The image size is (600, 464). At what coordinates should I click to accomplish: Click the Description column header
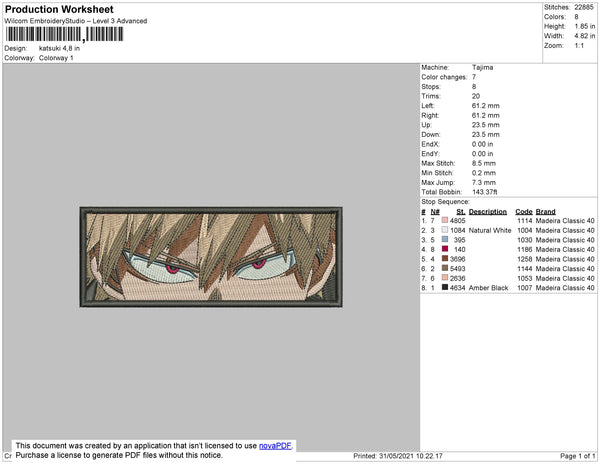click(x=488, y=212)
